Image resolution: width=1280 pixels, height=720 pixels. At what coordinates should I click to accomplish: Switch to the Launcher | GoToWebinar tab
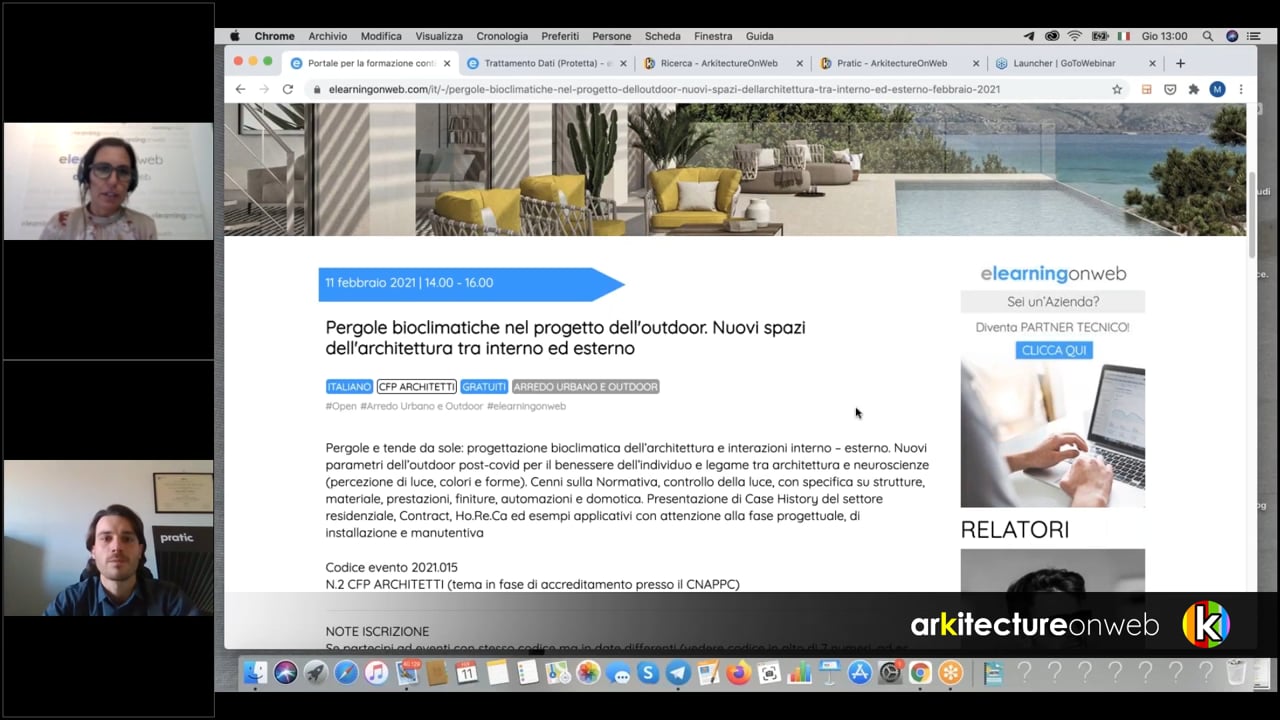(1077, 63)
